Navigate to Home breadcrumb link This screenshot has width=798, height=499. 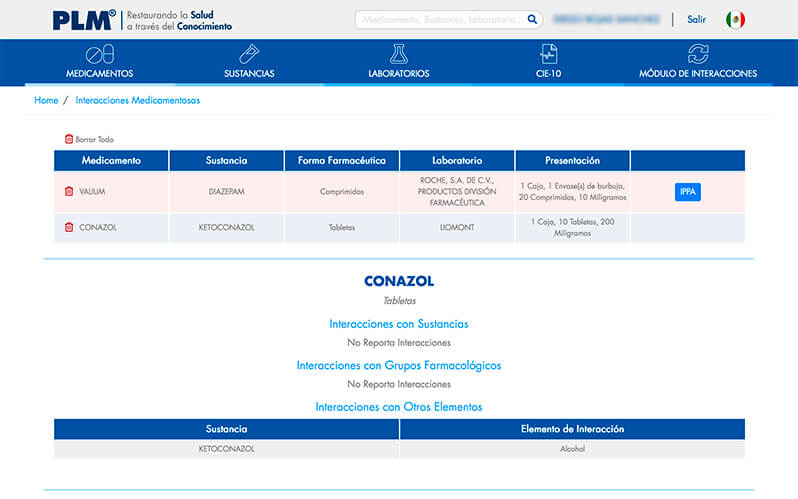point(46,100)
